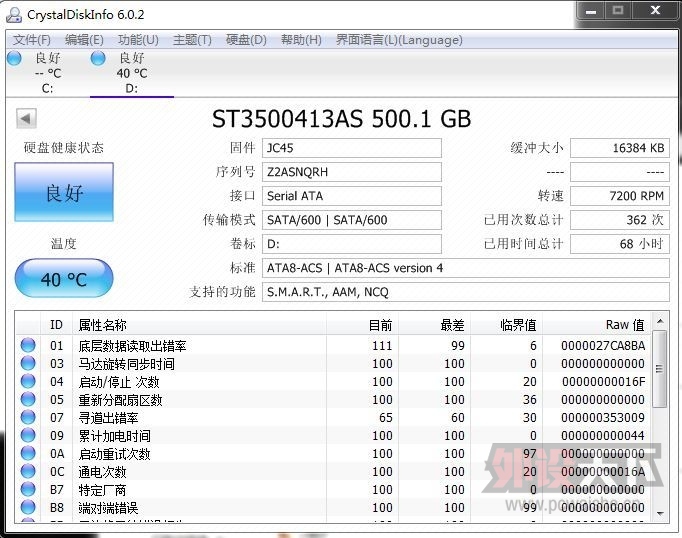Click the CrystalDiskInfo app icon in title bar
682x538 pixels.
pyautogui.click(x=14, y=14)
